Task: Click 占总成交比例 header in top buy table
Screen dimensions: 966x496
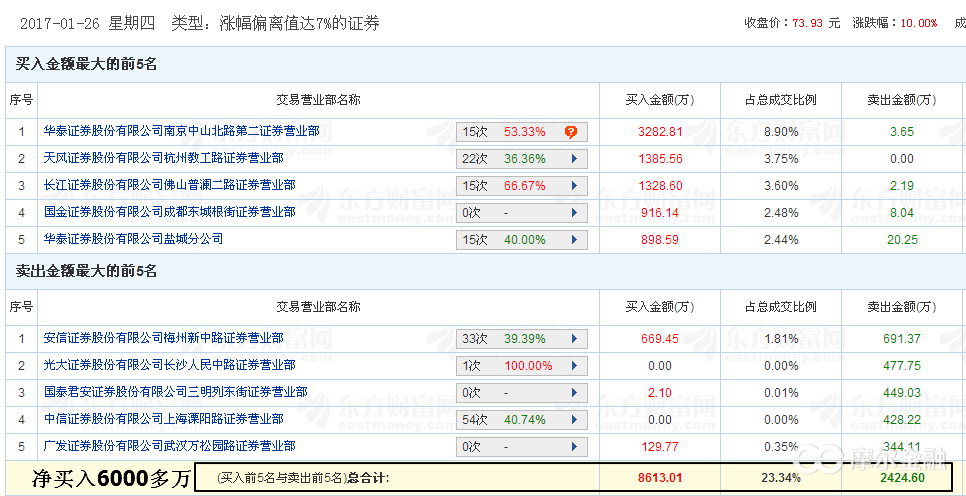Action: (x=781, y=99)
